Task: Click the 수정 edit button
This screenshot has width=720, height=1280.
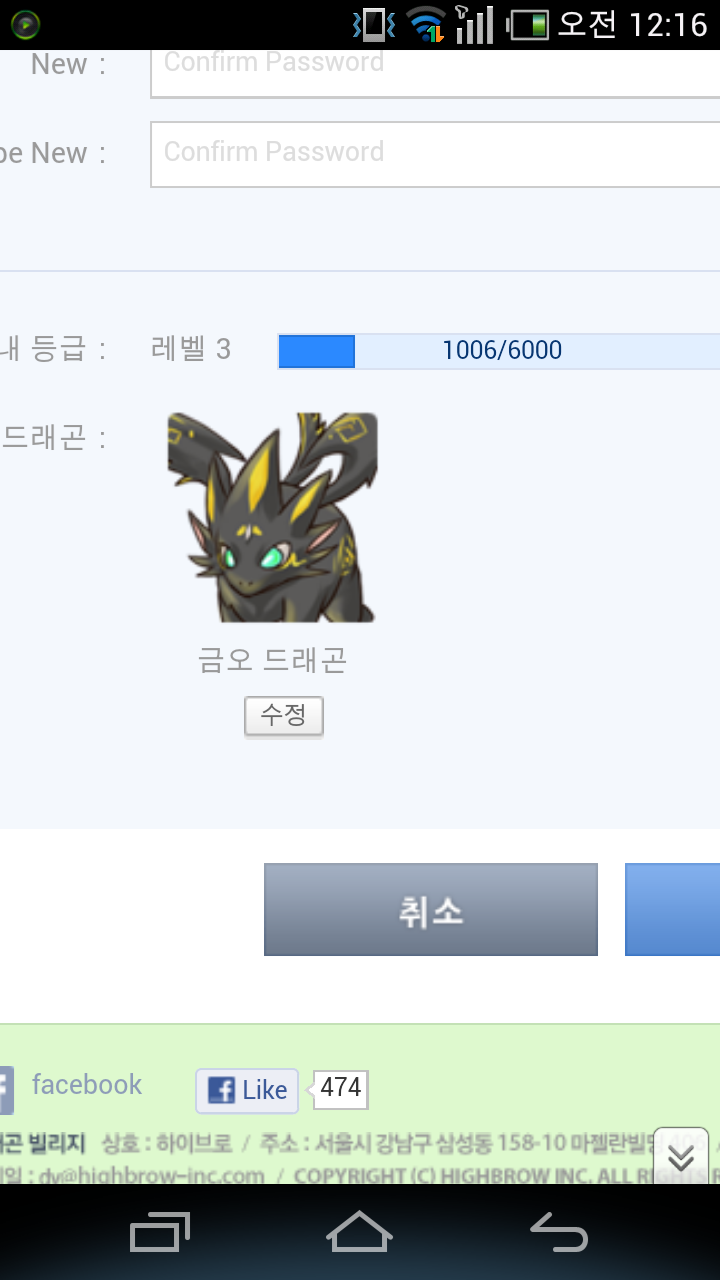Action: [x=284, y=716]
